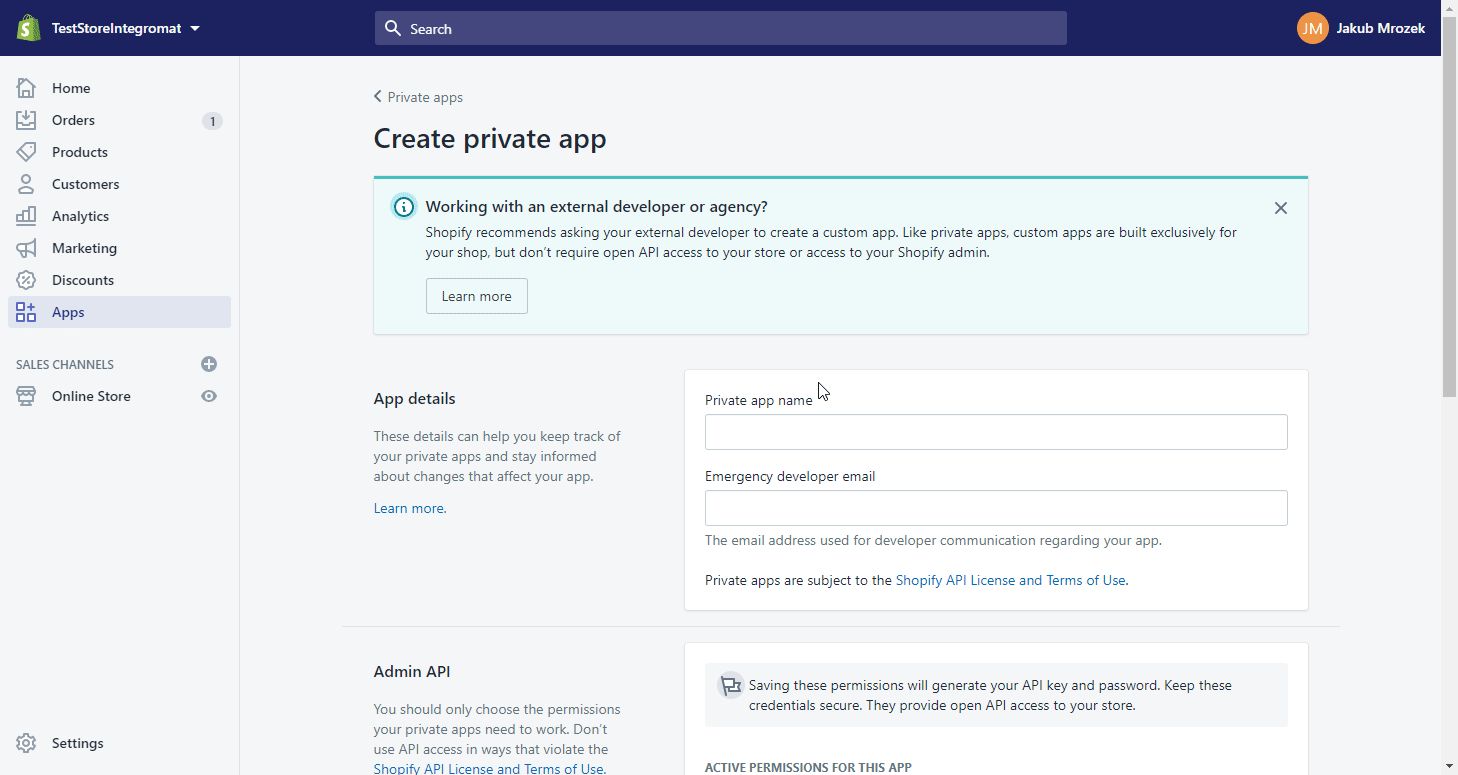This screenshot has width=1458, height=775.
Task: Click the Customers person icon
Action: pos(26,184)
